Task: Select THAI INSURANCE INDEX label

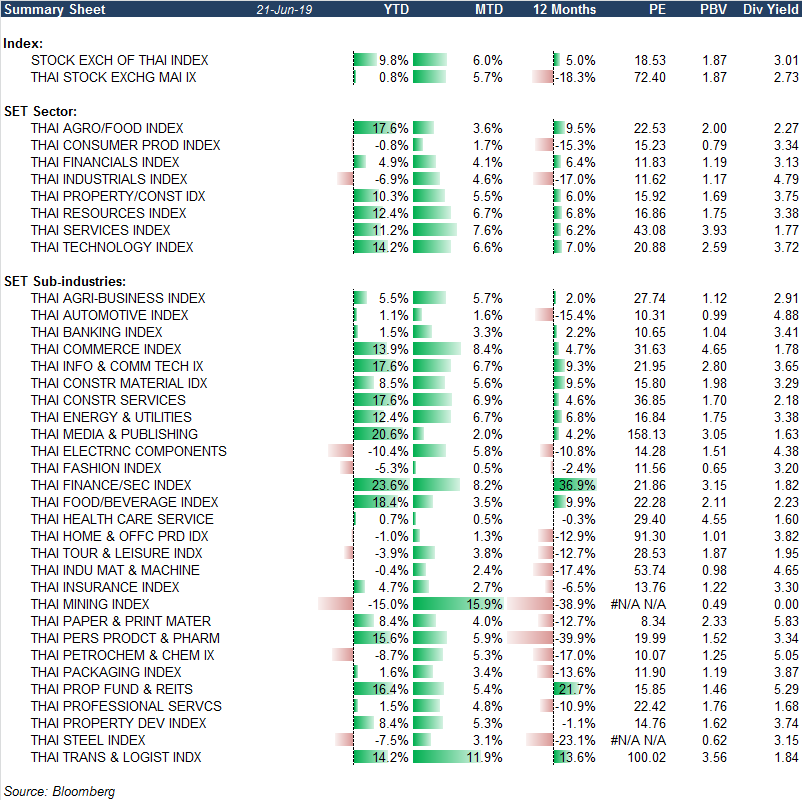Action: pyautogui.click(x=105, y=587)
